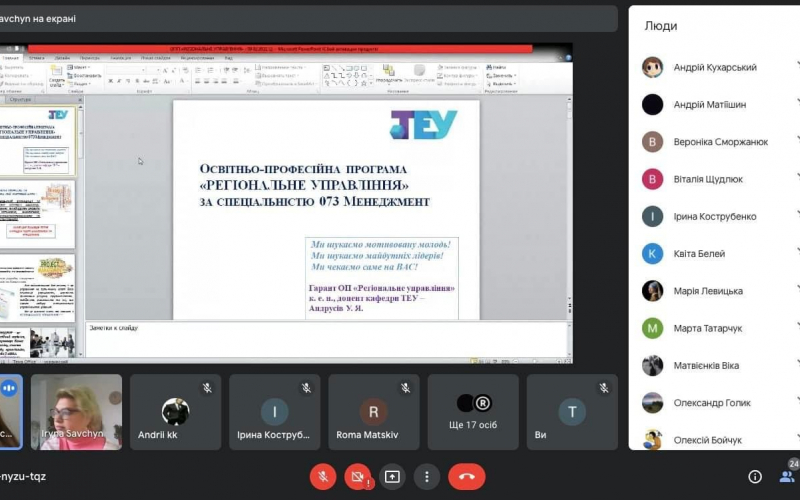Select the third slide thumbnail with PROJECT cloud
800x500 pixels.
(x=37, y=288)
